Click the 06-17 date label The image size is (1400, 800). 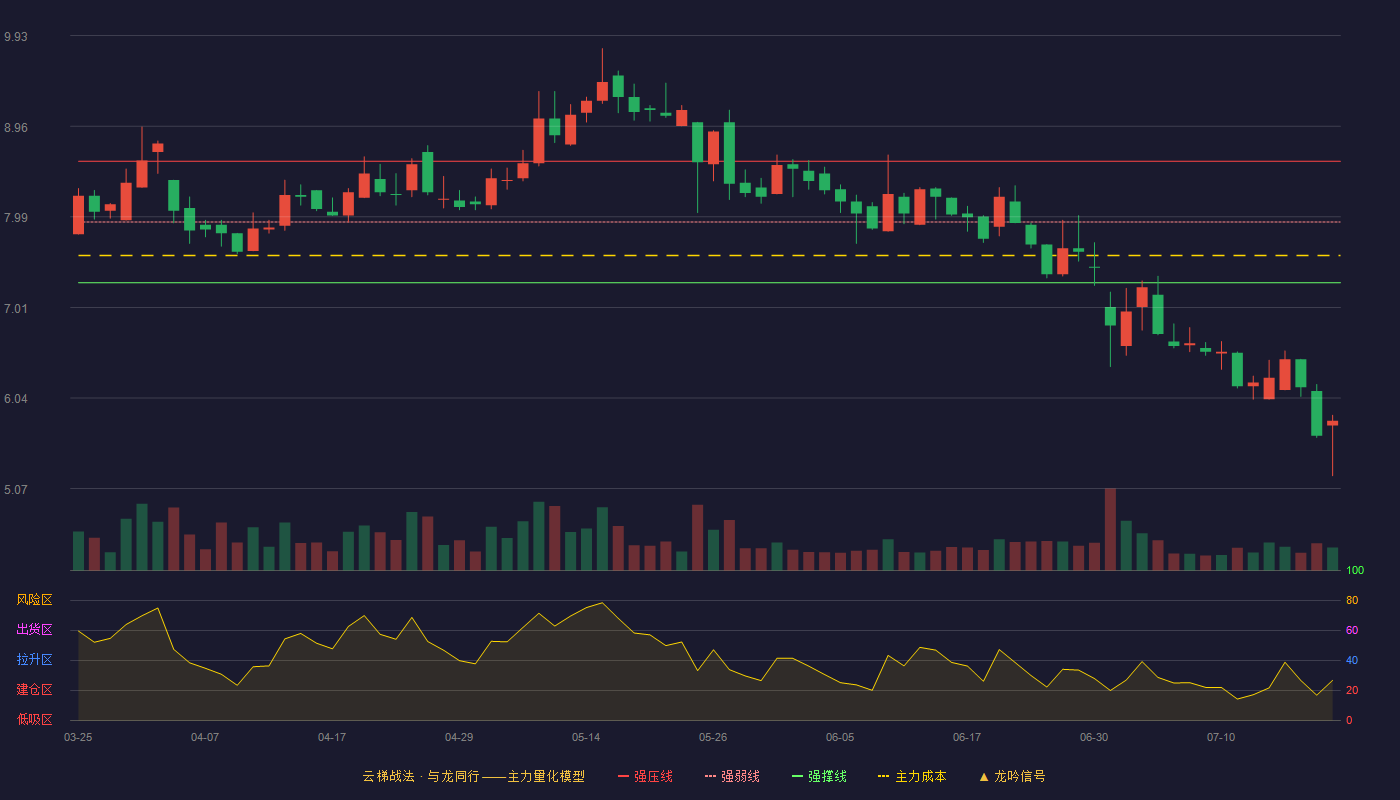[967, 737]
